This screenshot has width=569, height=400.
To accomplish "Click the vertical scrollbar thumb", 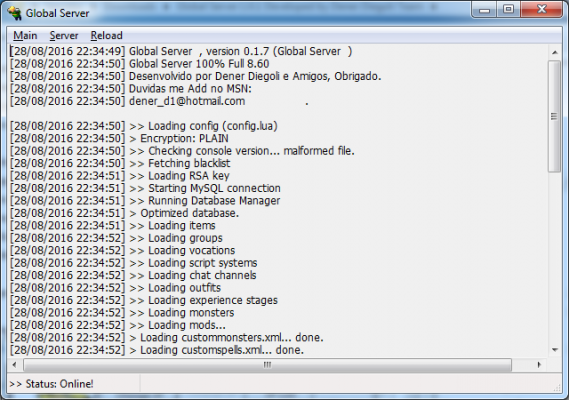I will tap(554, 117).
